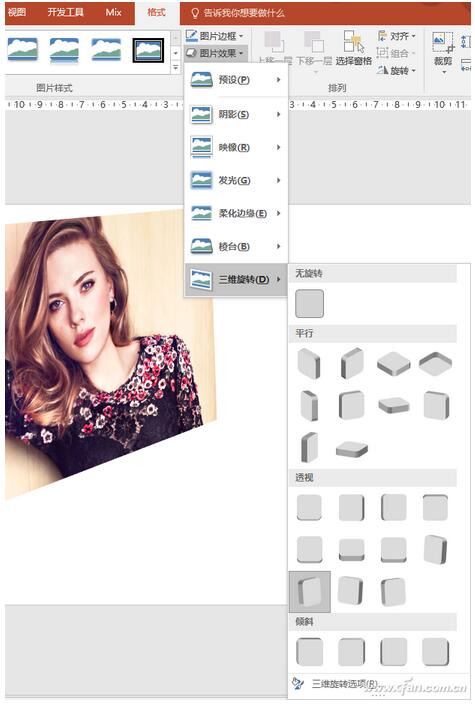Screen dimensions: 475x705
Task: Open the 映像 reflection submenu
Action: [x=236, y=147]
